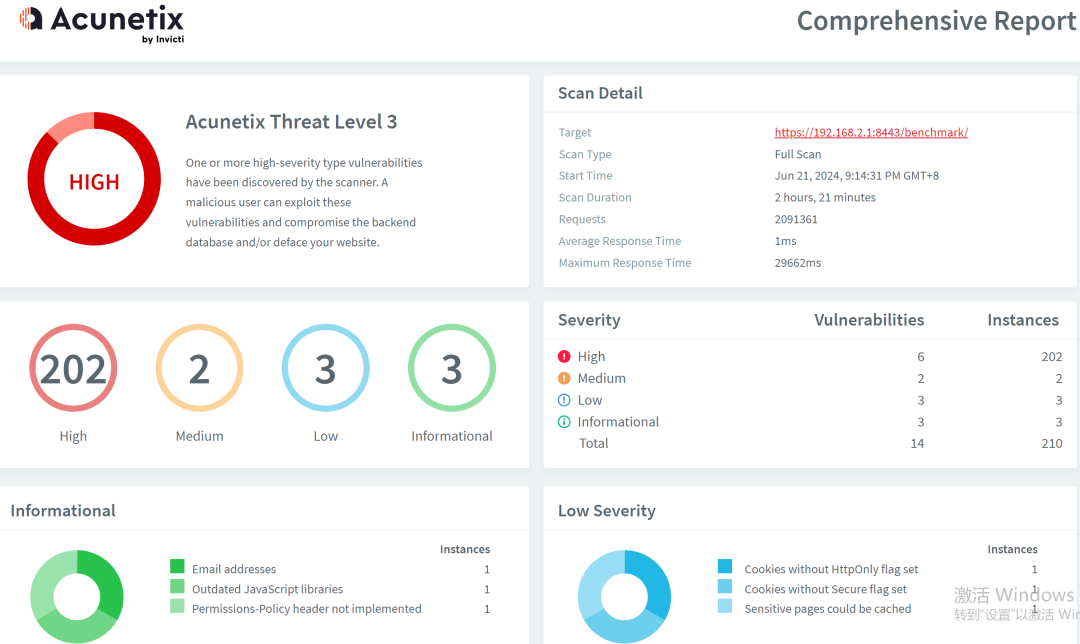Screen dimensions: 1080x644
Task: Open the target URL https://192.168.2.1:8443/benchmark/
Action: (x=871, y=132)
